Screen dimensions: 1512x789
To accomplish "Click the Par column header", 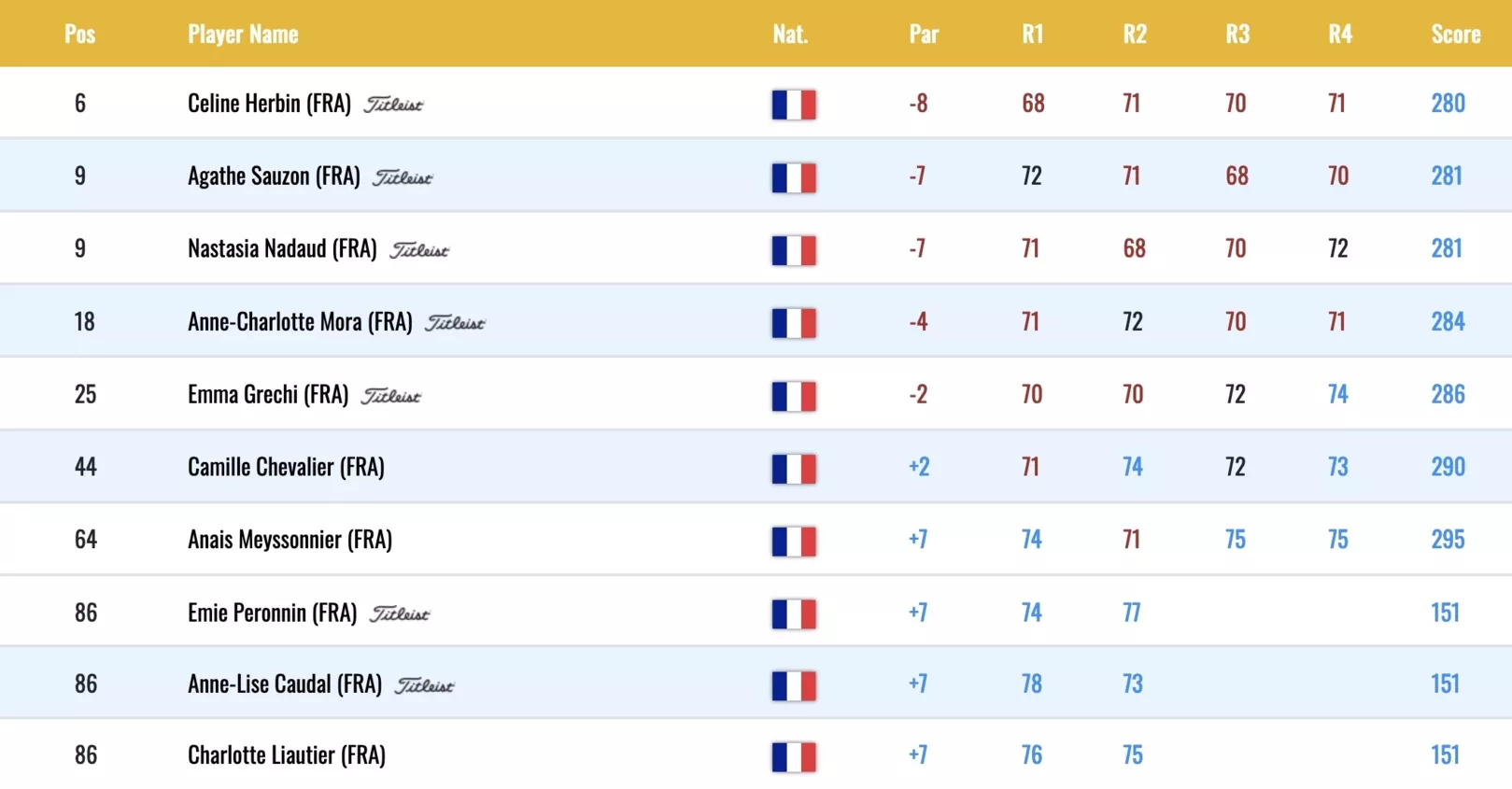I will click(x=924, y=35).
